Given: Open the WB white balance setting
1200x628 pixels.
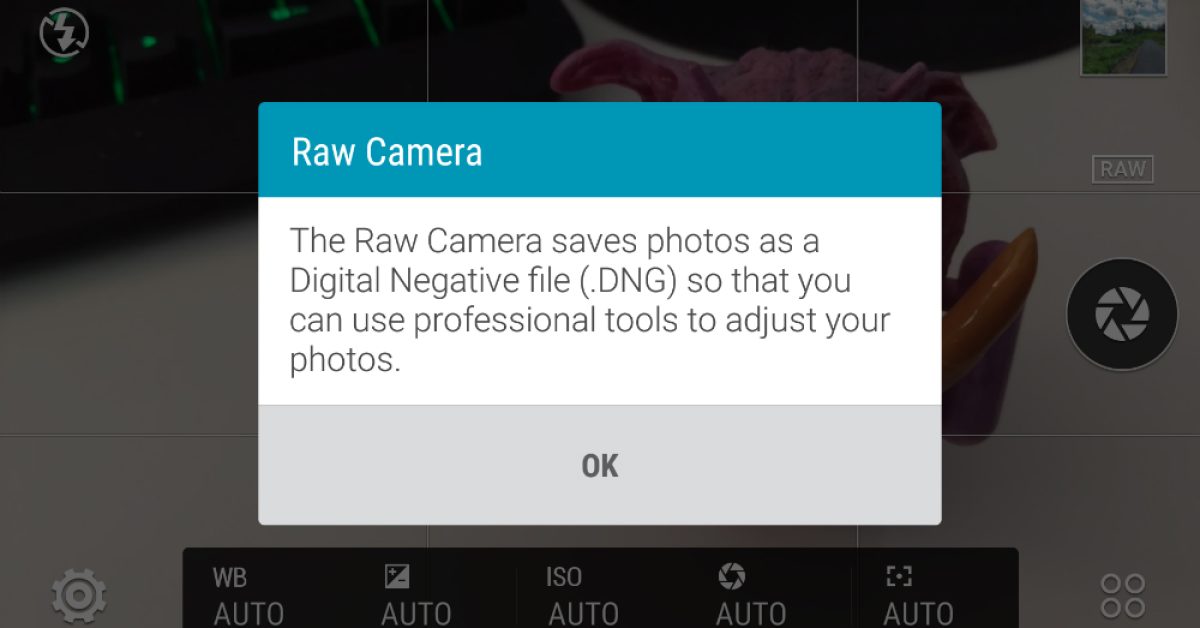Looking at the screenshot, I should tap(230, 578).
